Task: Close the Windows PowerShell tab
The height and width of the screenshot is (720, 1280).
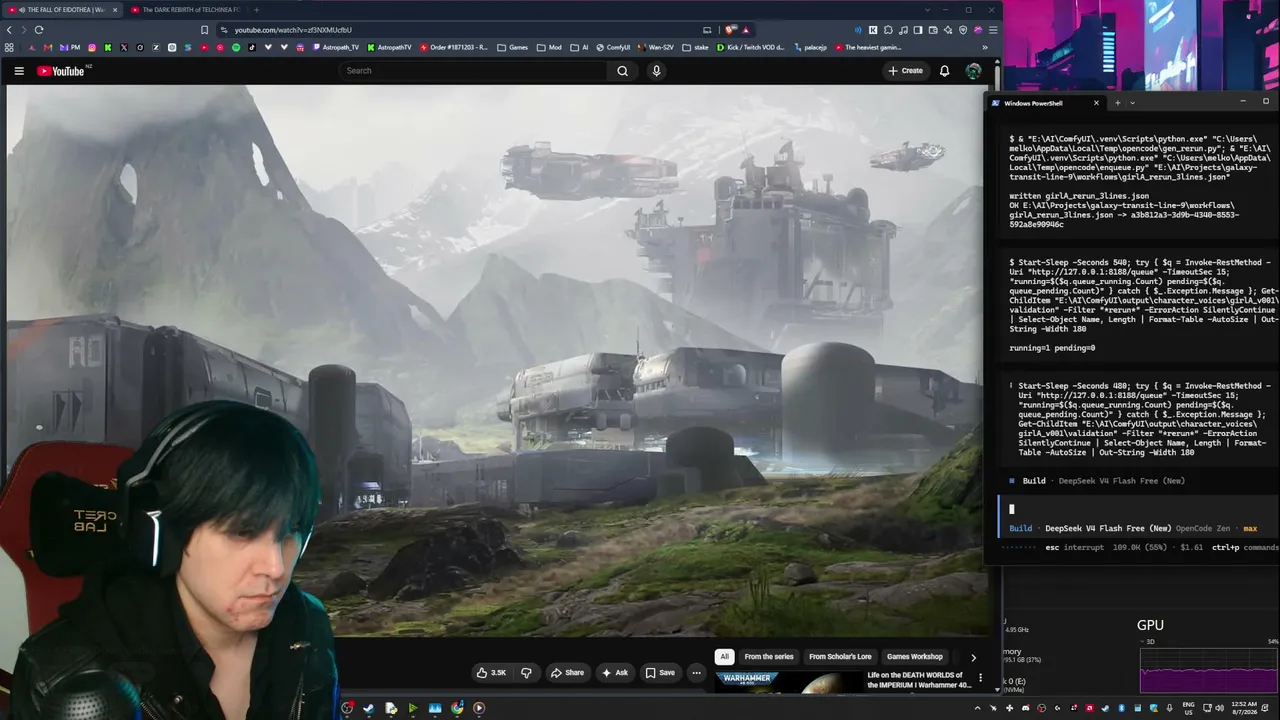Action: point(1096,103)
